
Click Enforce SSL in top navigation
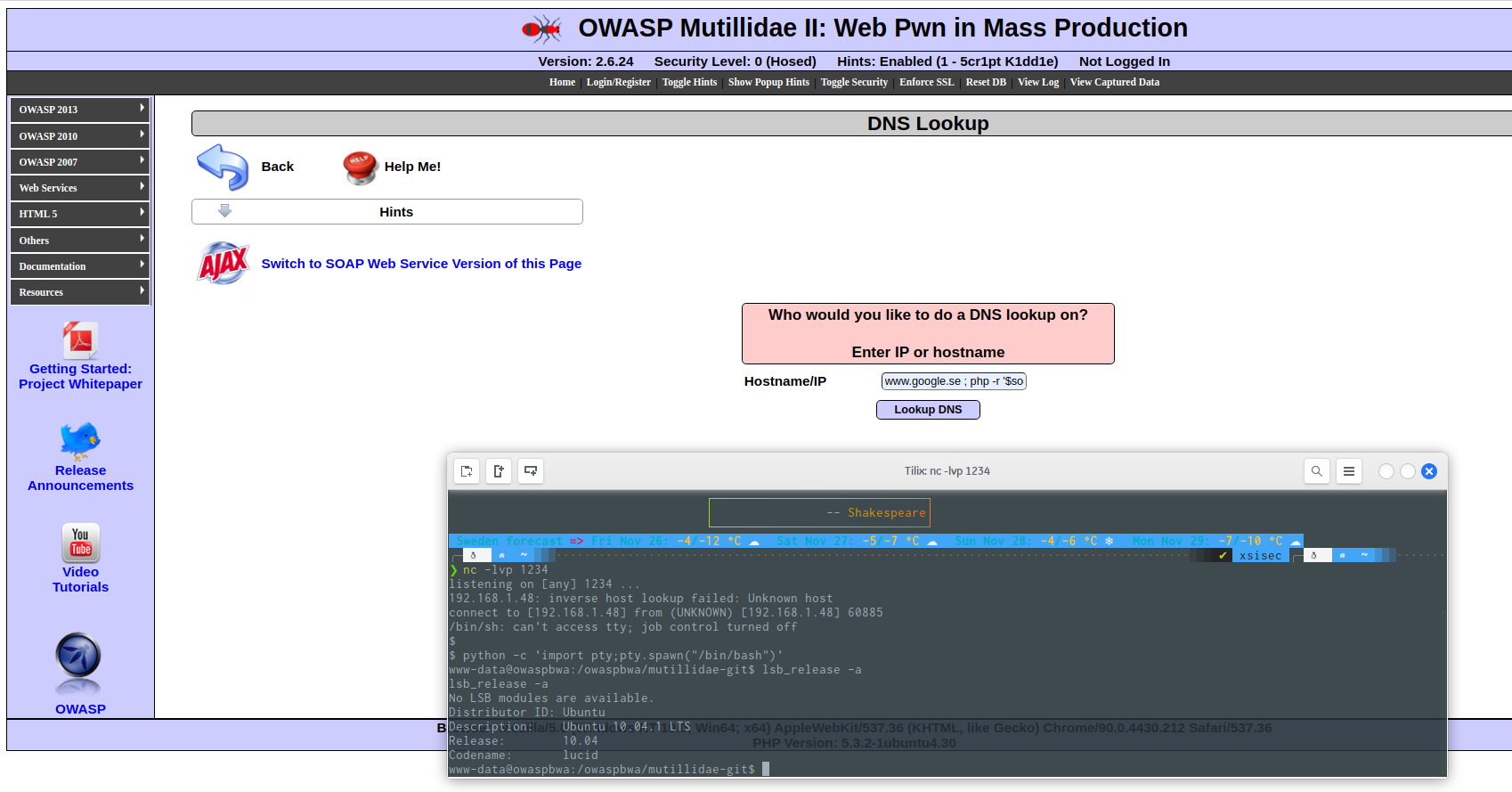pos(927,82)
